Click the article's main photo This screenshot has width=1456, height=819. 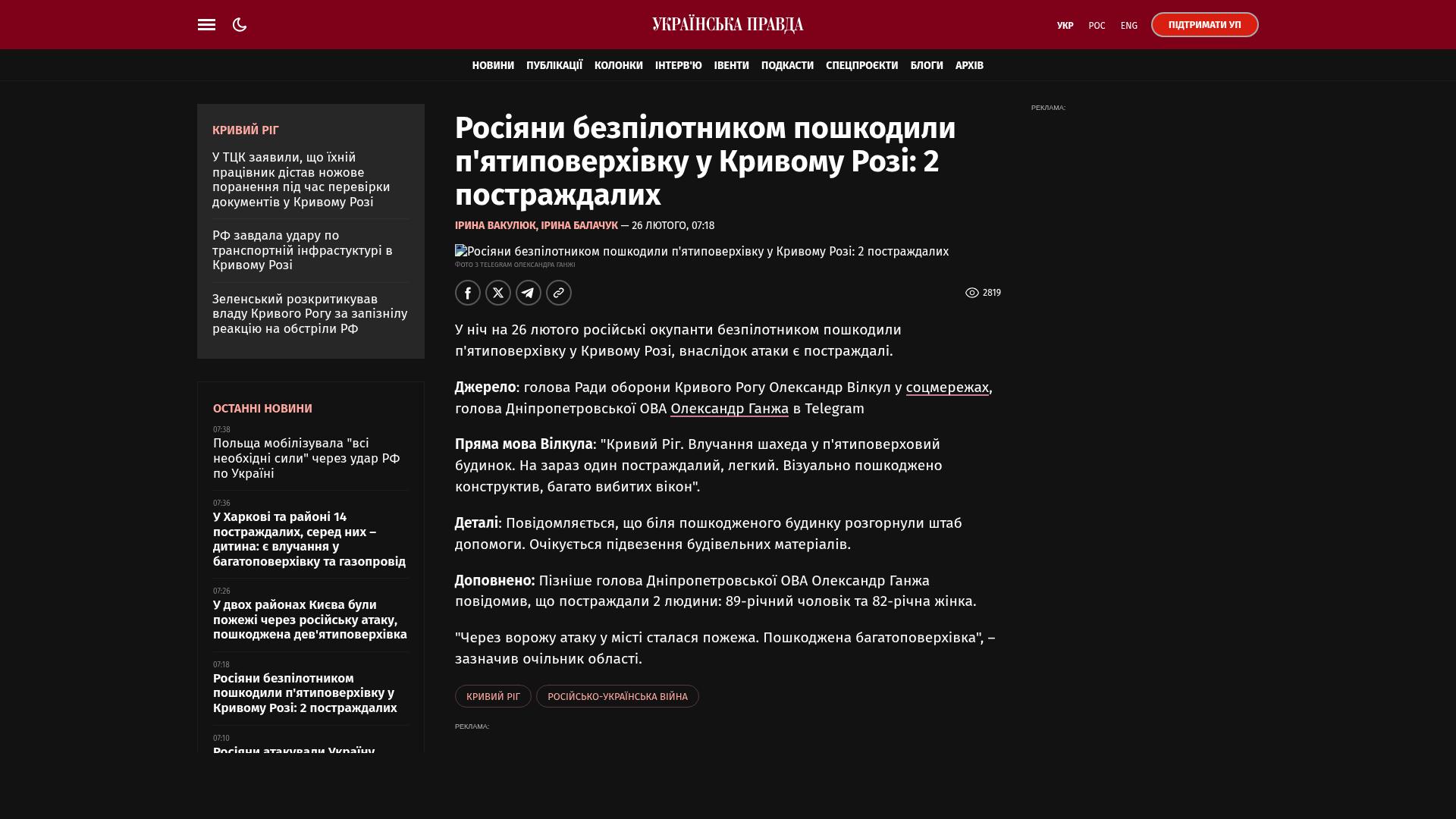[x=701, y=252]
